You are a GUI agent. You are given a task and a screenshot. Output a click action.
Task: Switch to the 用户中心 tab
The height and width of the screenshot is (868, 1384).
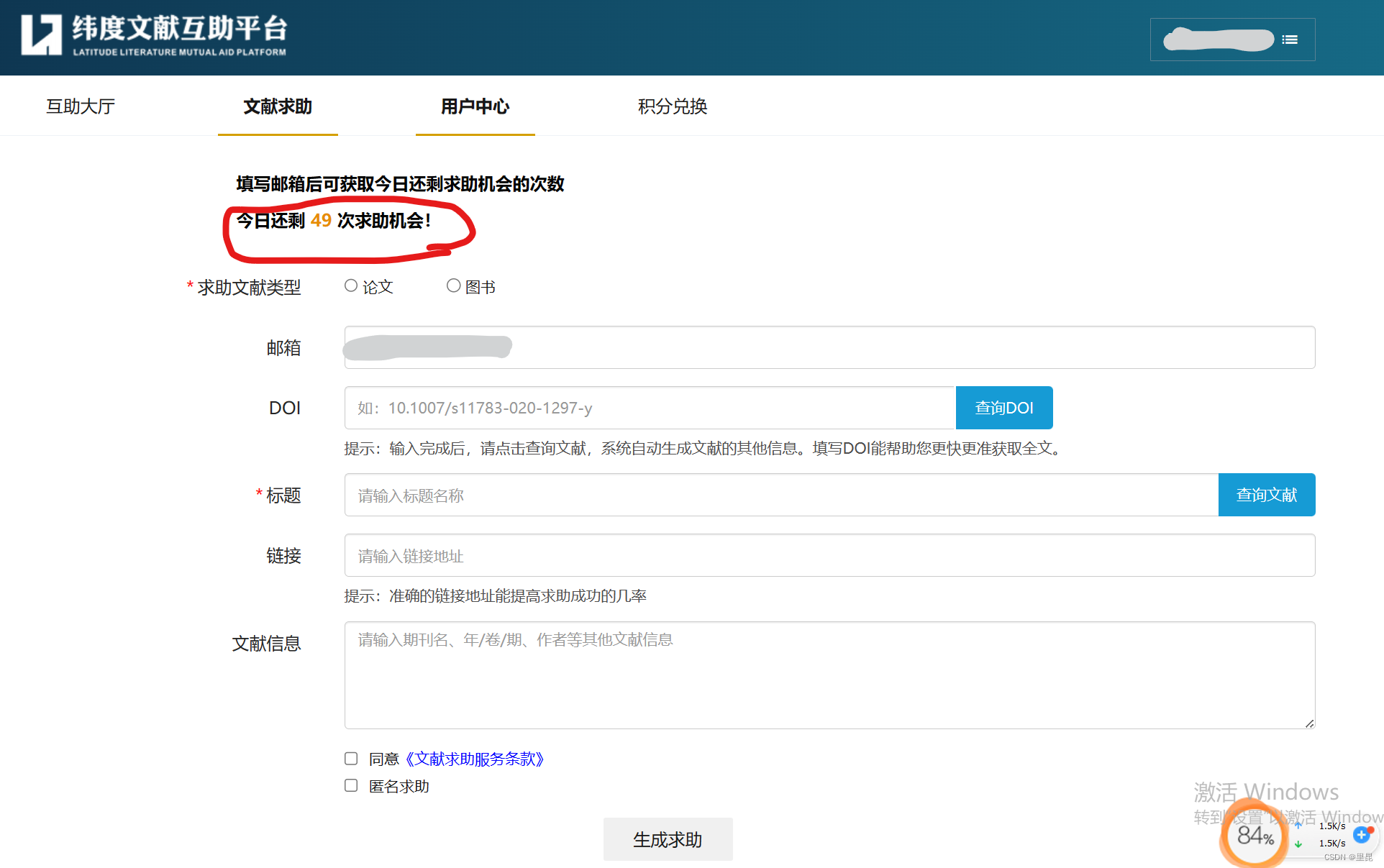pyautogui.click(x=475, y=106)
